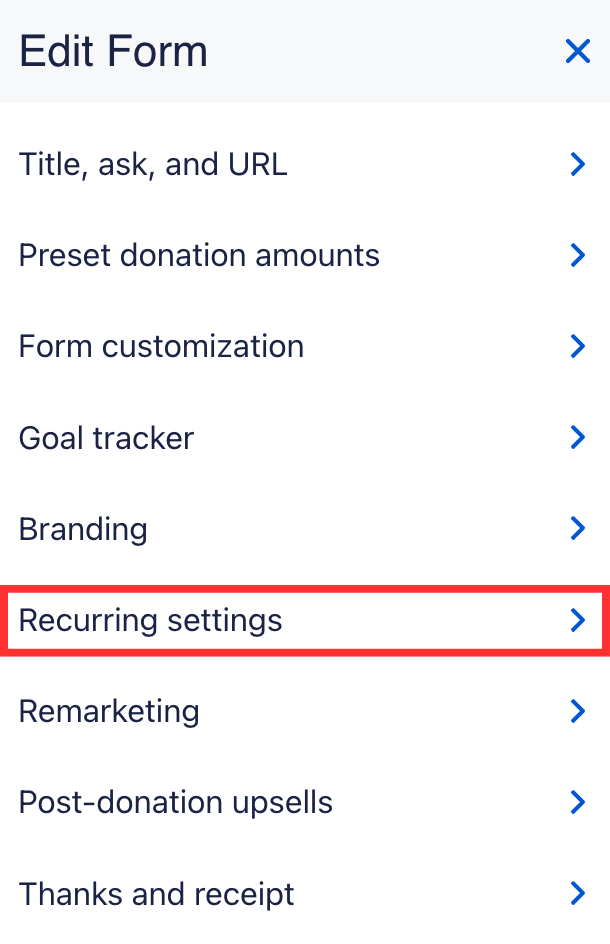This screenshot has width=610, height=944.
Task: Expand the Goal tracker chevron
Action: tap(576, 437)
